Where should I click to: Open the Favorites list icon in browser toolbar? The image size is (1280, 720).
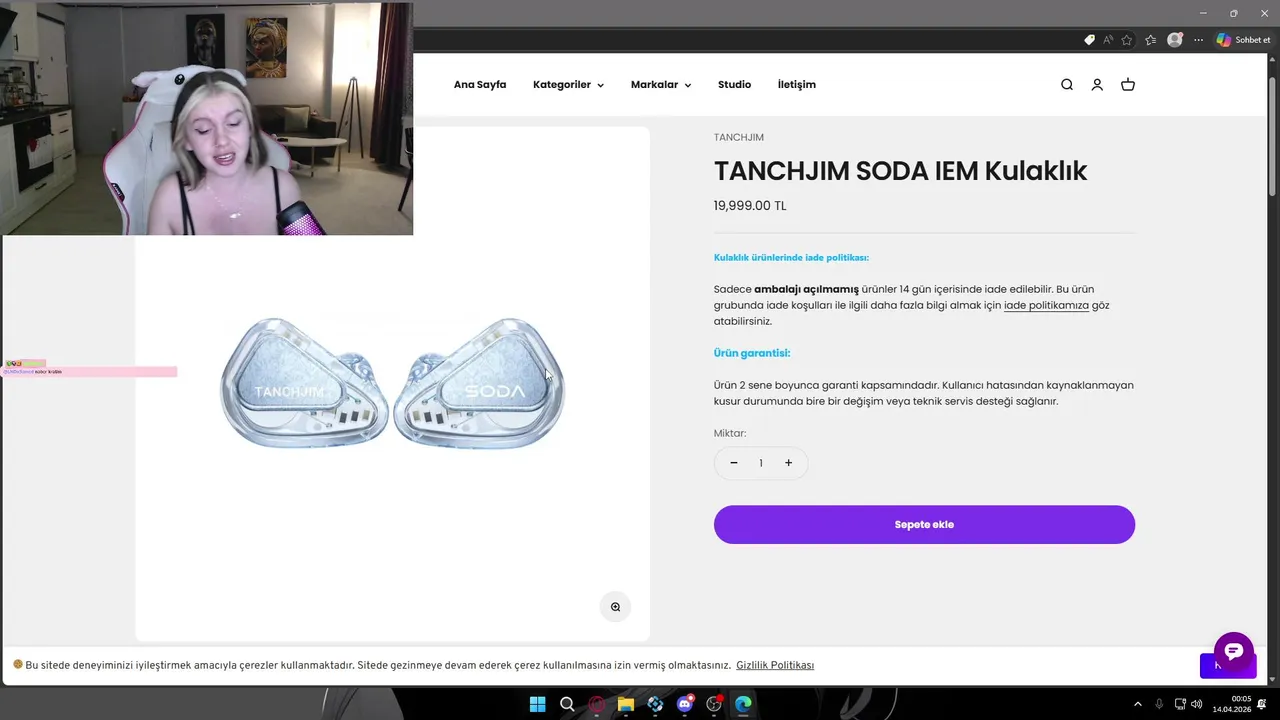coord(1151,40)
